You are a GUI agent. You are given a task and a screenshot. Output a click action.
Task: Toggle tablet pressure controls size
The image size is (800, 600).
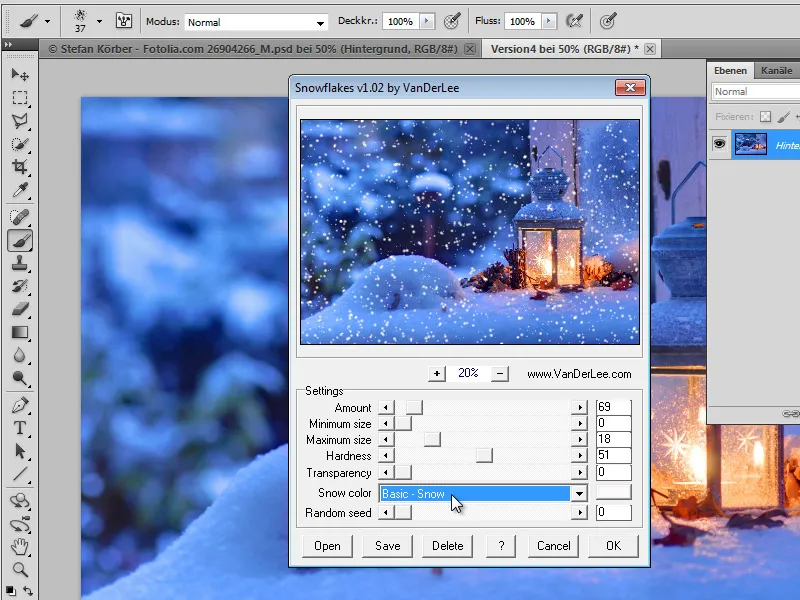(608, 21)
